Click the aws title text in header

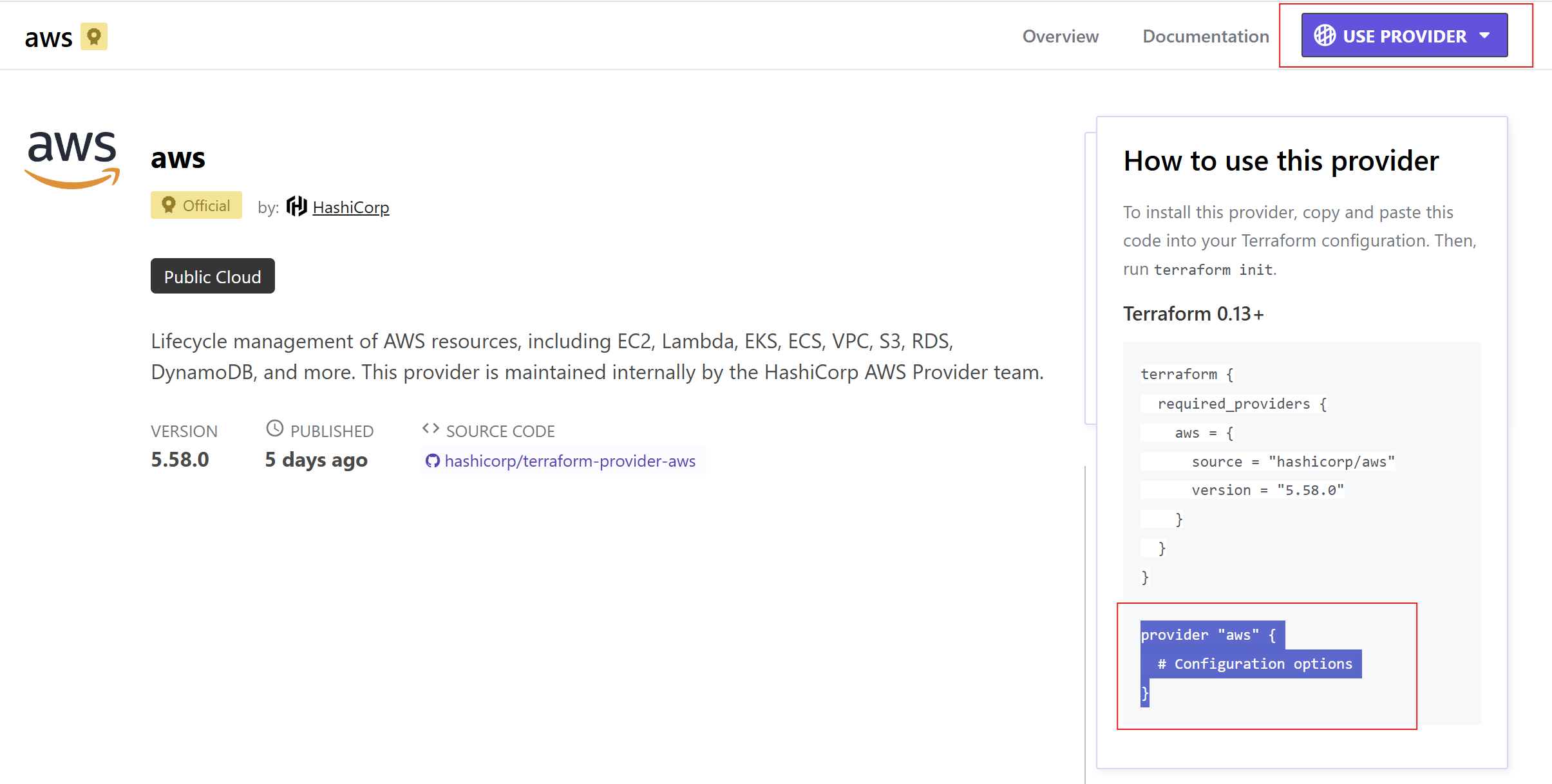coord(48,38)
